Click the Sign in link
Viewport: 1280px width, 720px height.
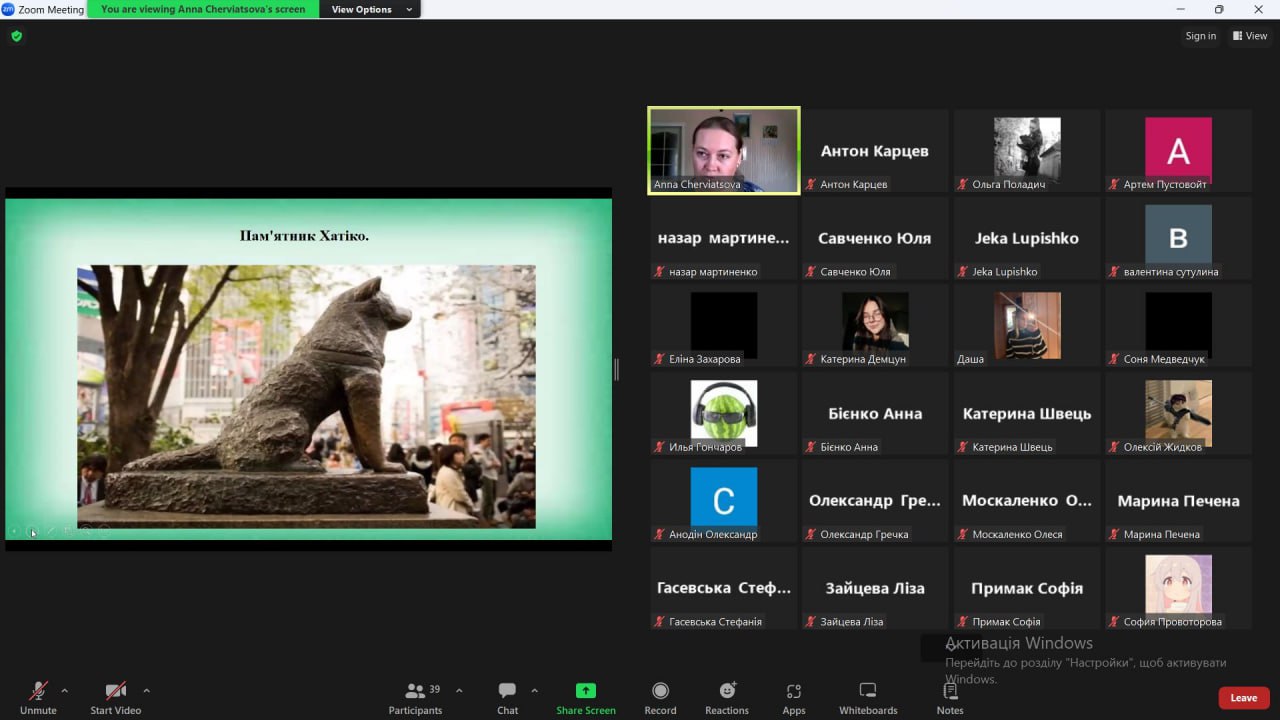click(x=1200, y=36)
